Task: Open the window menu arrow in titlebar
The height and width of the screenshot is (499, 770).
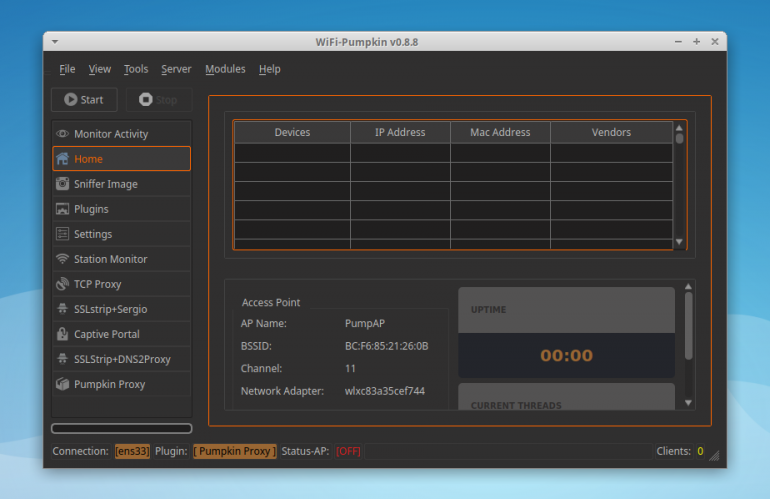Action: [x=55, y=42]
